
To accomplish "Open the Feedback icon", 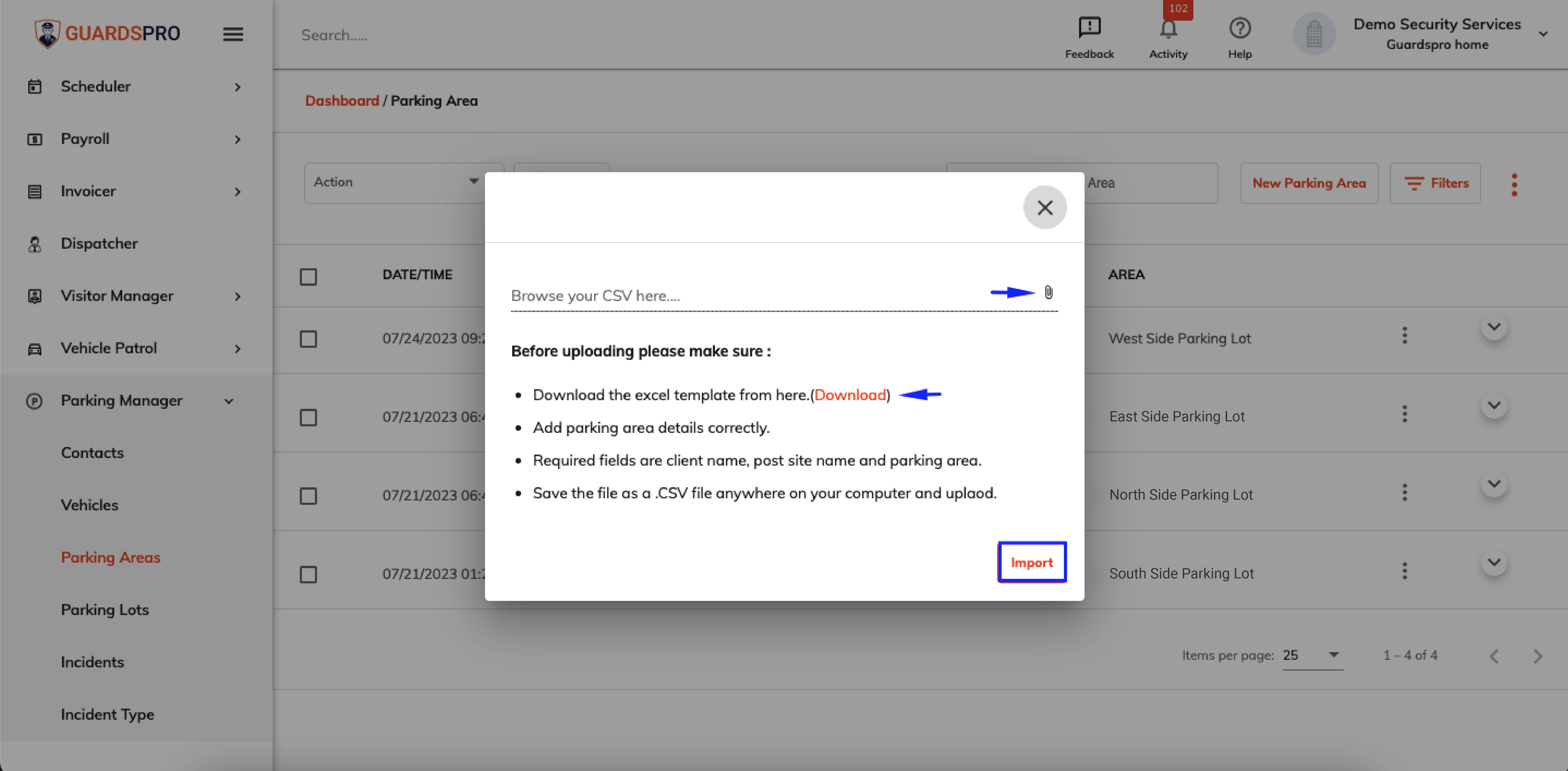I will point(1089,27).
